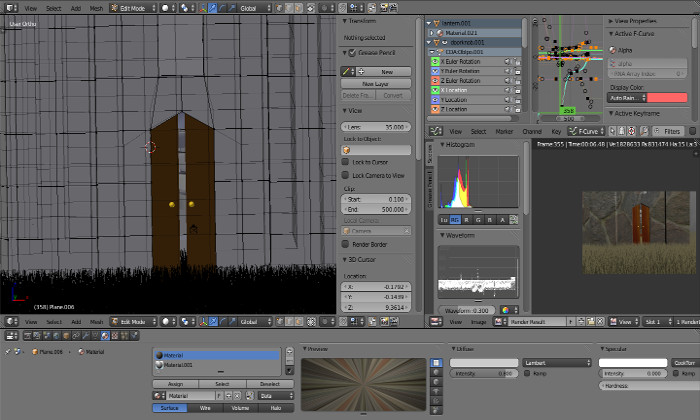This screenshot has width=700, height=420.
Task: Click the lock icon on Z Location channel
Action: (517, 109)
